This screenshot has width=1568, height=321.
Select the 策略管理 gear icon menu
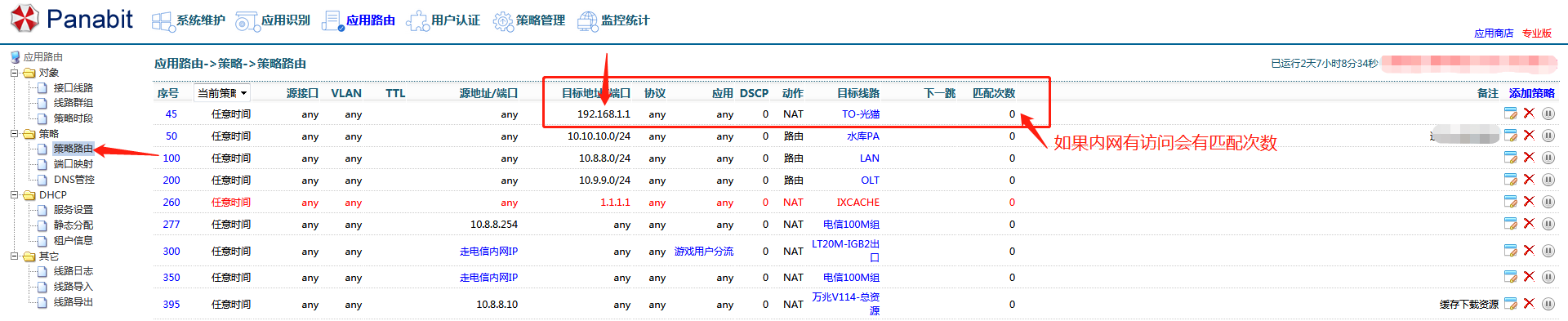tap(504, 21)
